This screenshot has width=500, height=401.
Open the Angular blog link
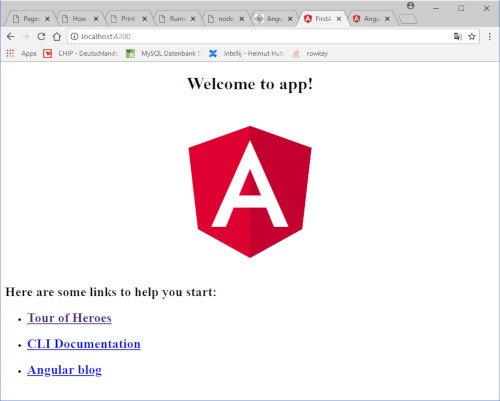click(64, 370)
